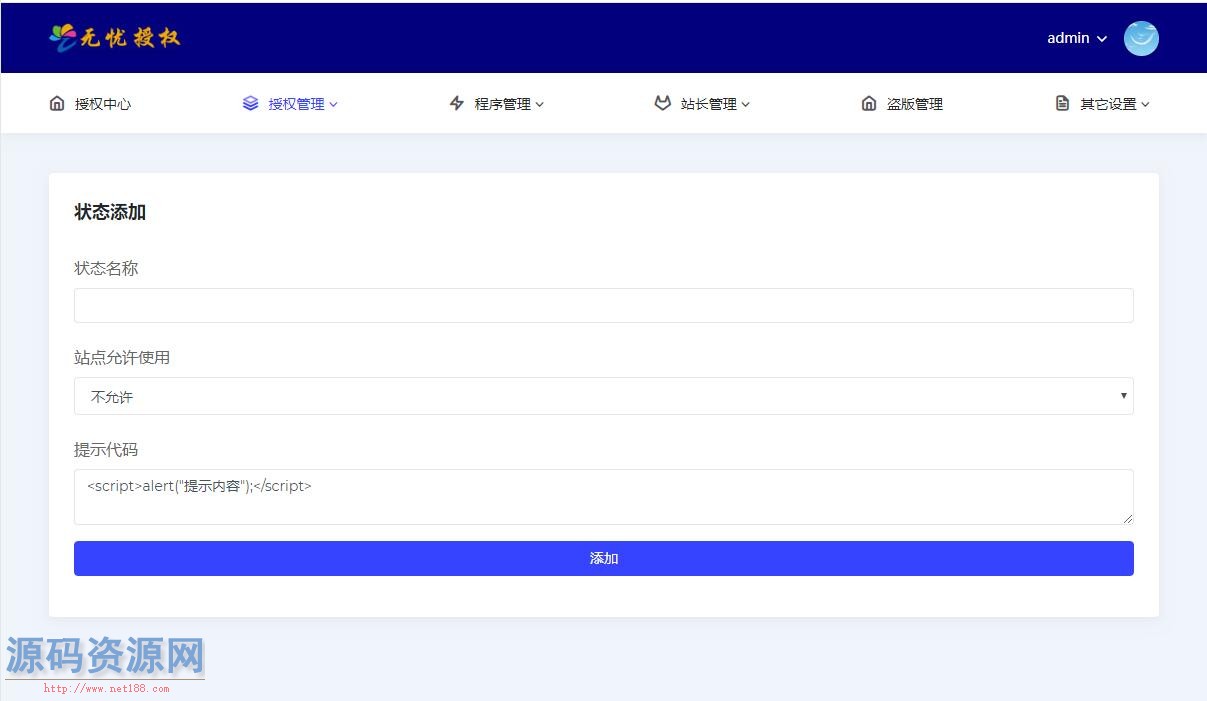Expand the 站长管理 menu chevron

746,104
